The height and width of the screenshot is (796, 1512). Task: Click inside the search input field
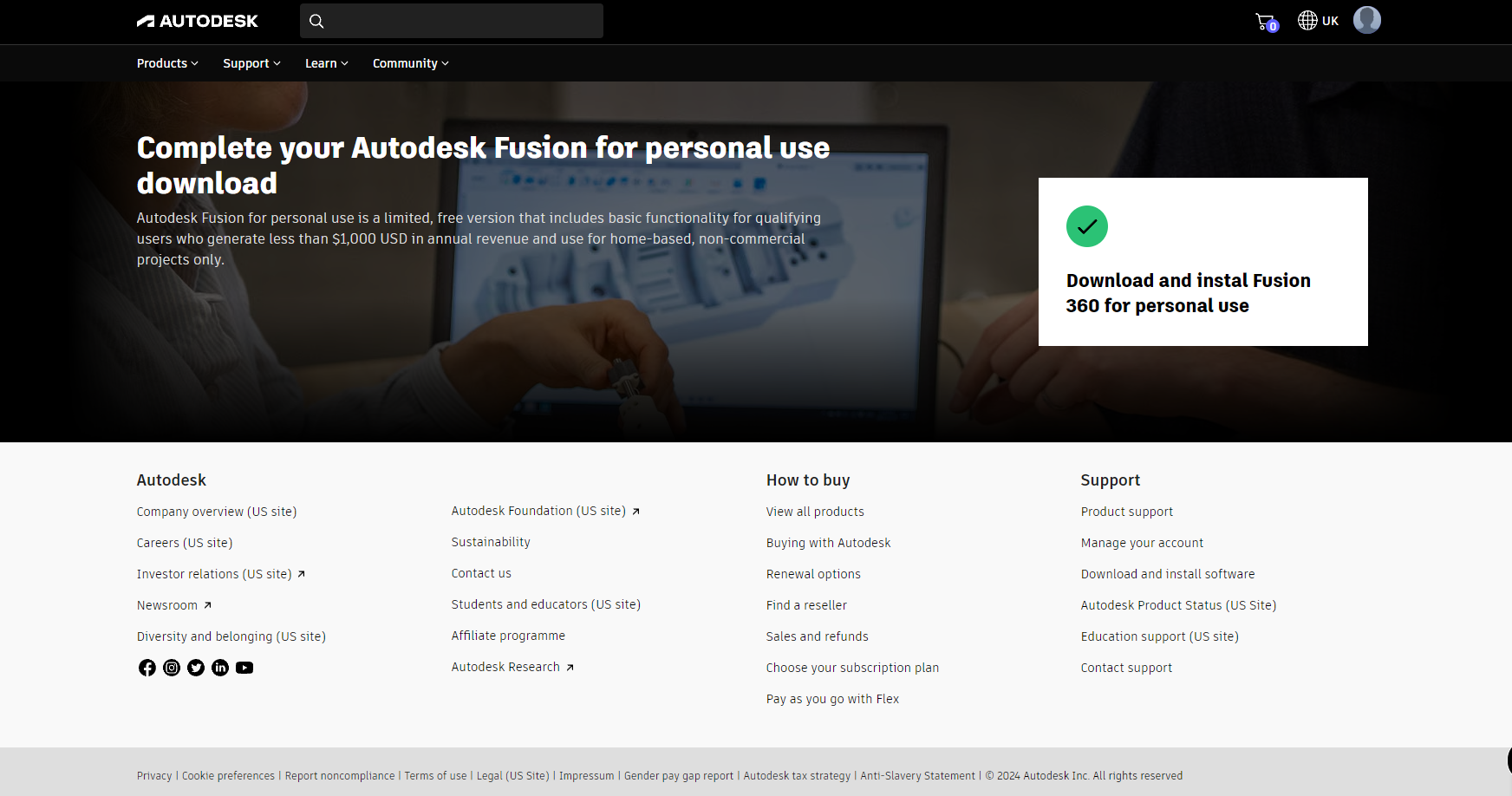click(x=452, y=21)
